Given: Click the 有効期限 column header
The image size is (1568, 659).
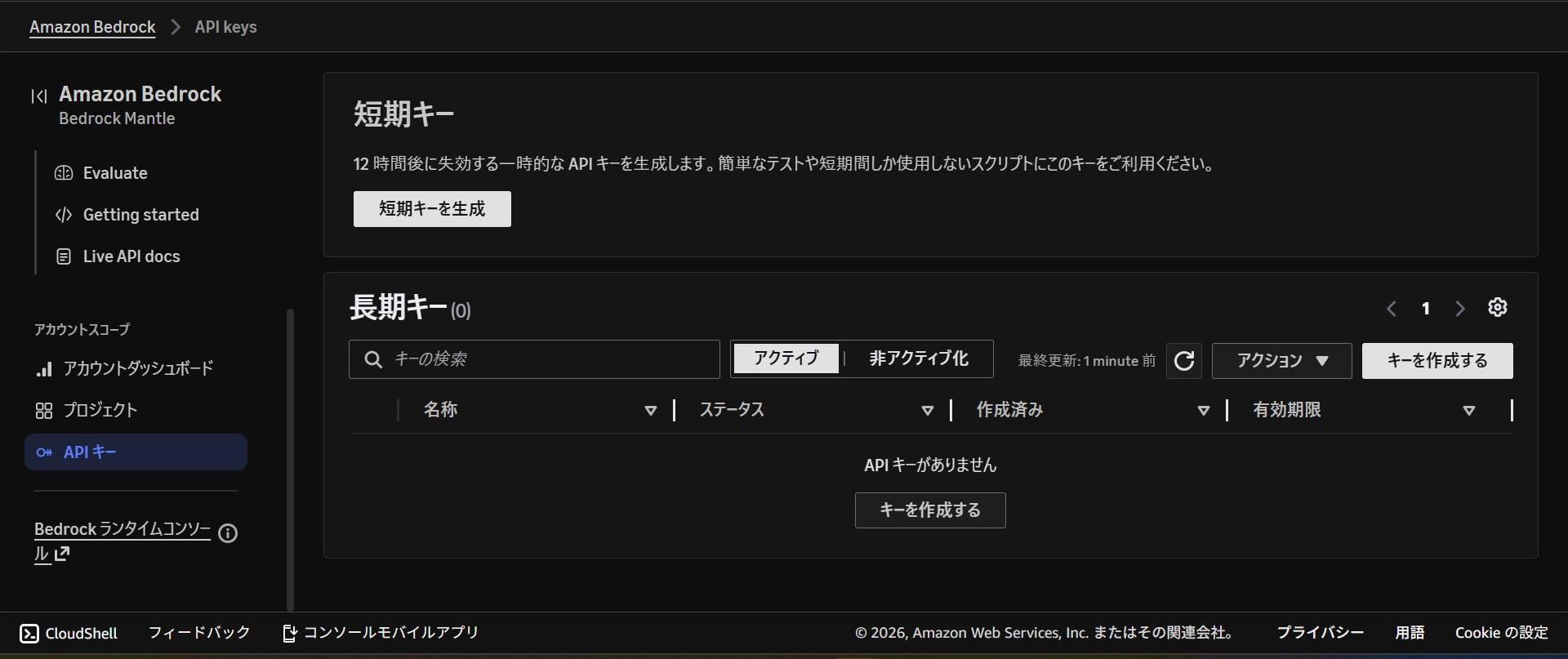Looking at the screenshot, I should tap(1287, 410).
